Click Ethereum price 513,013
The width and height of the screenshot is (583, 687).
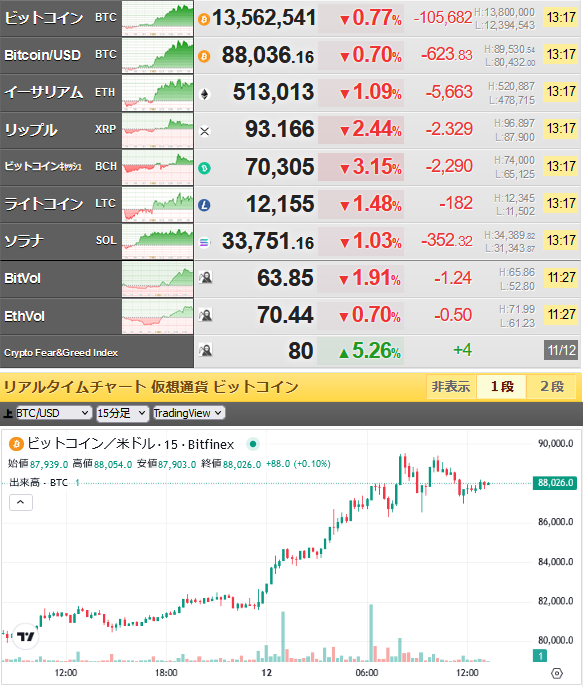[x=273, y=92]
